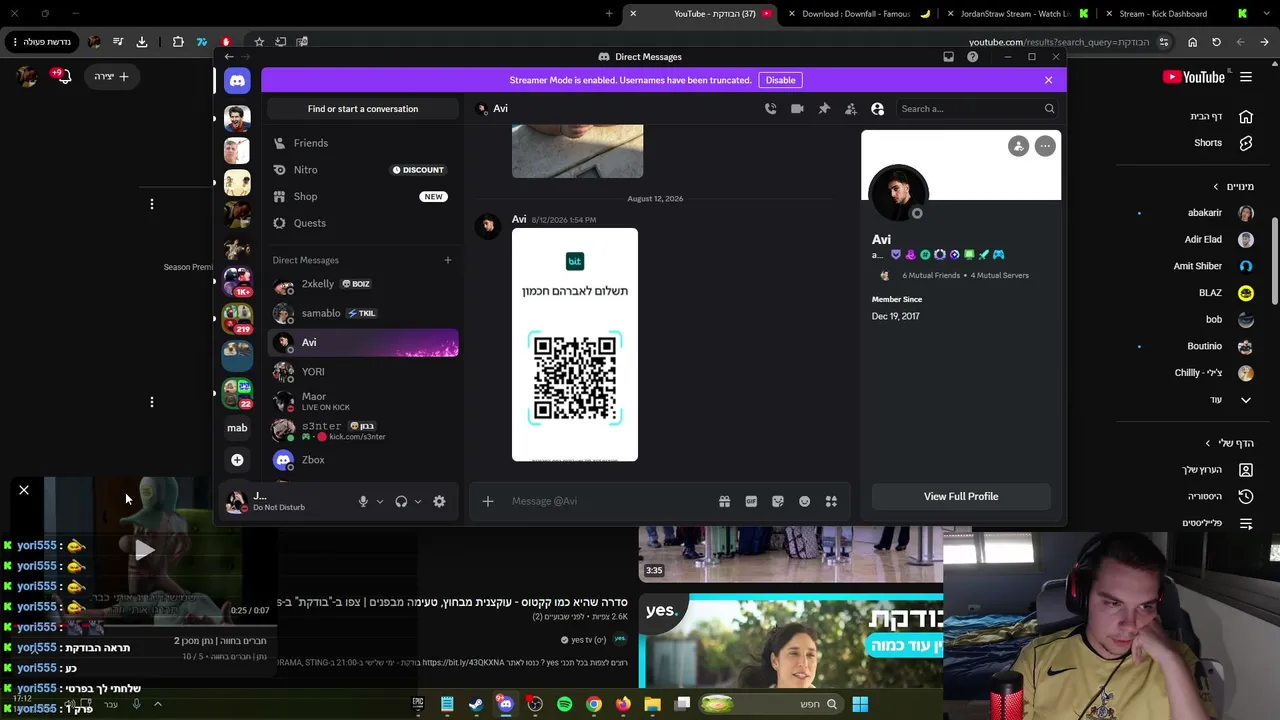Image resolution: width=1280 pixels, height=720 pixels.
Task: Click the YouTube create button
Action: coord(112,77)
